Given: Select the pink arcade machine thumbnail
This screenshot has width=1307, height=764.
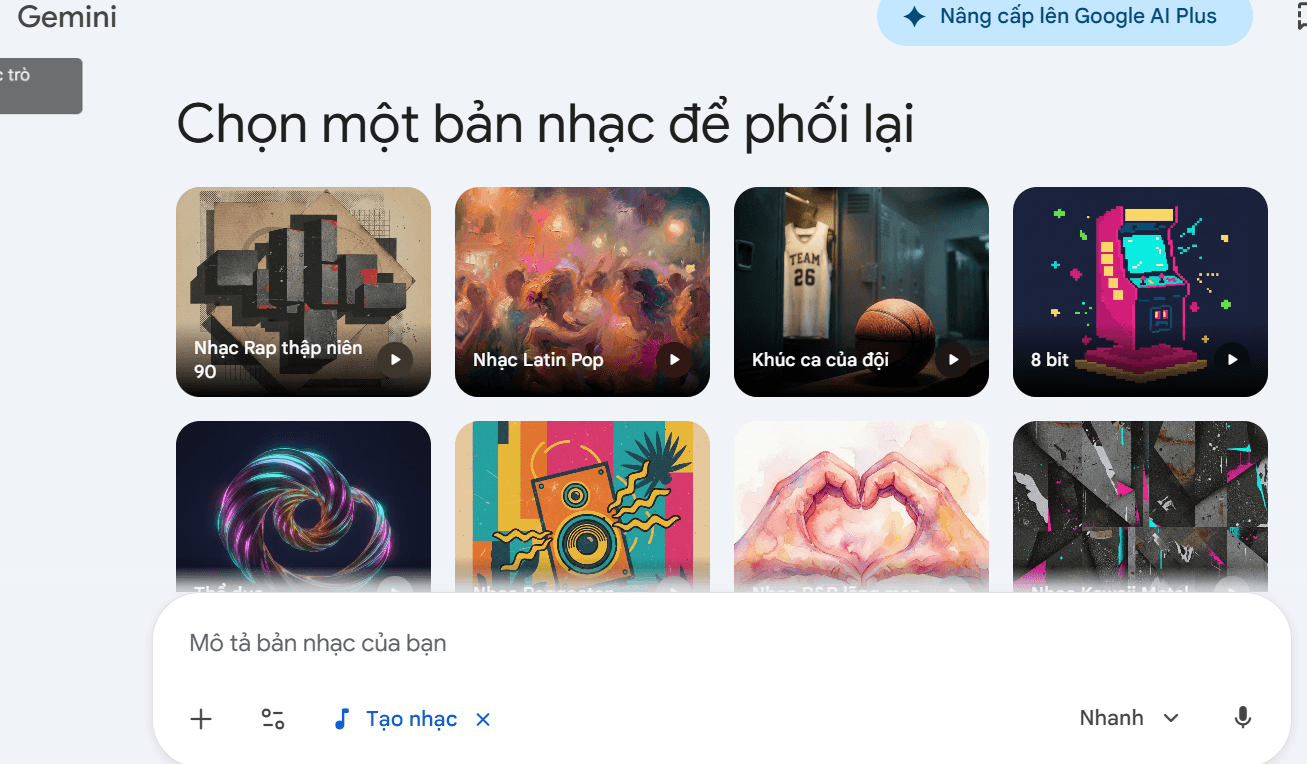Looking at the screenshot, I should click(x=1140, y=292).
